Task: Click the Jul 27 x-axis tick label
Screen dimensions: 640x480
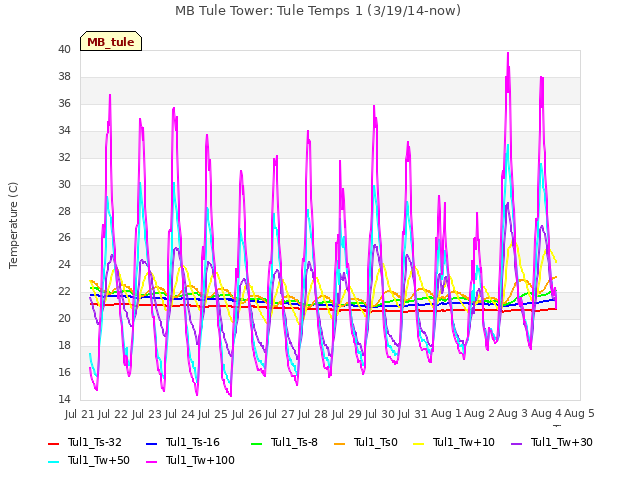Action: click(280, 414)
